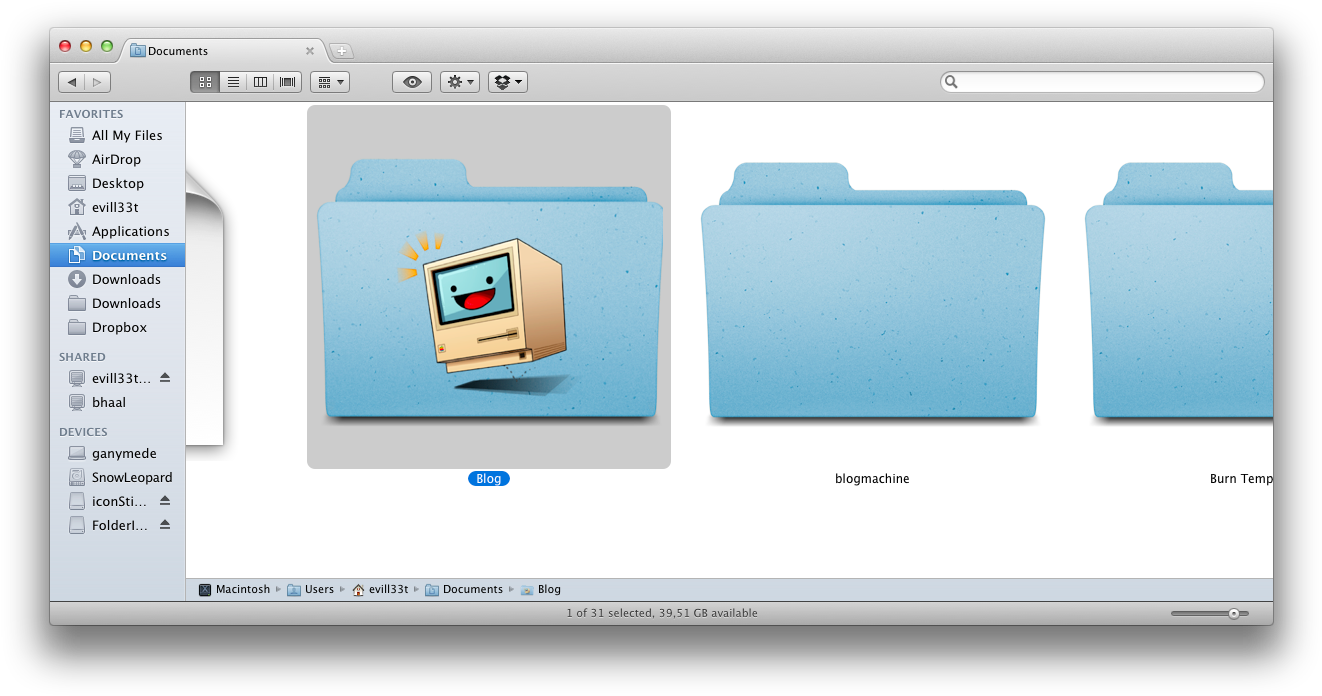Go back with the left arrow button
The image size is (1322, 696).
coord(71,82)
